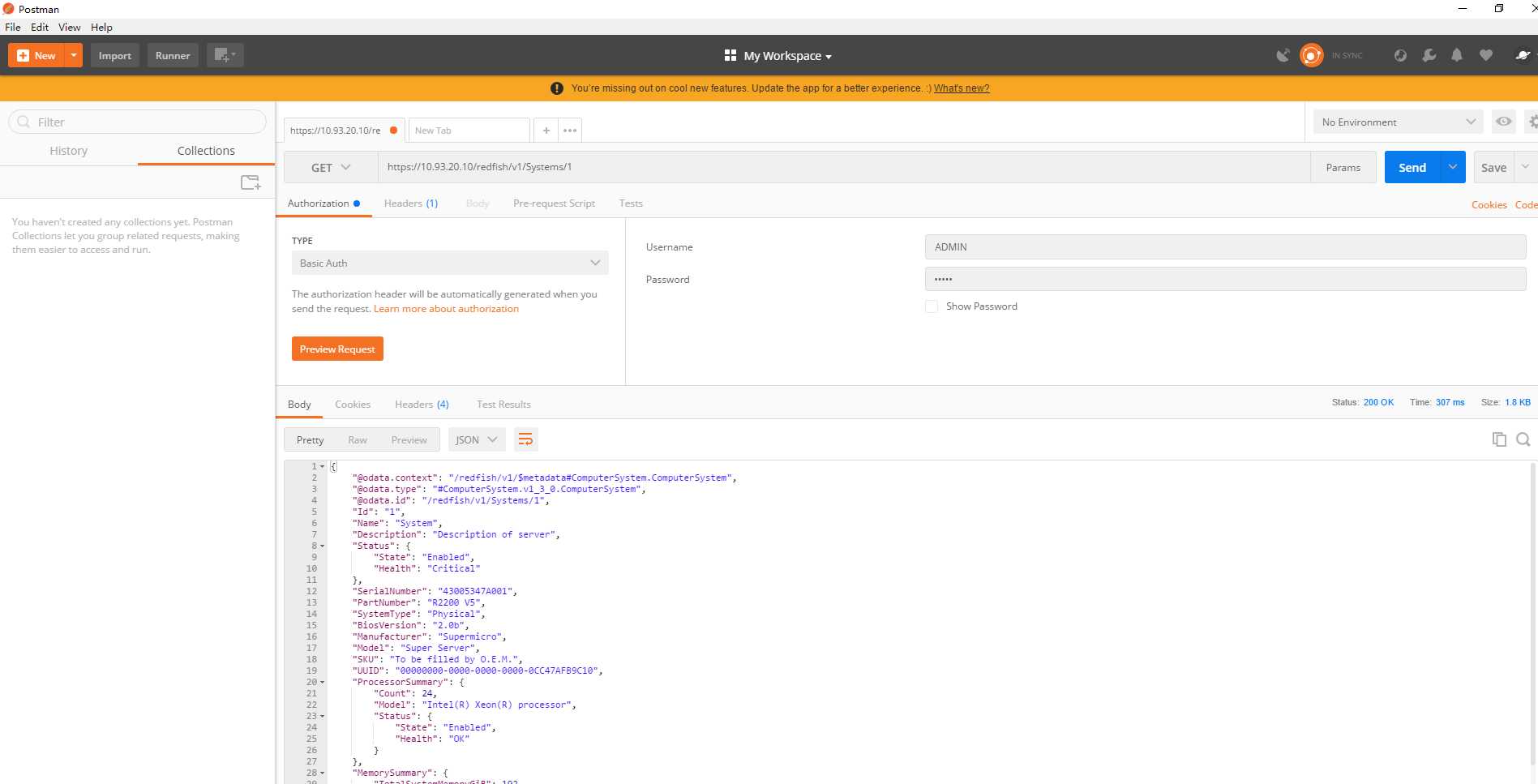Add a new request tab with plus
1538x784 pixels.
546,131
